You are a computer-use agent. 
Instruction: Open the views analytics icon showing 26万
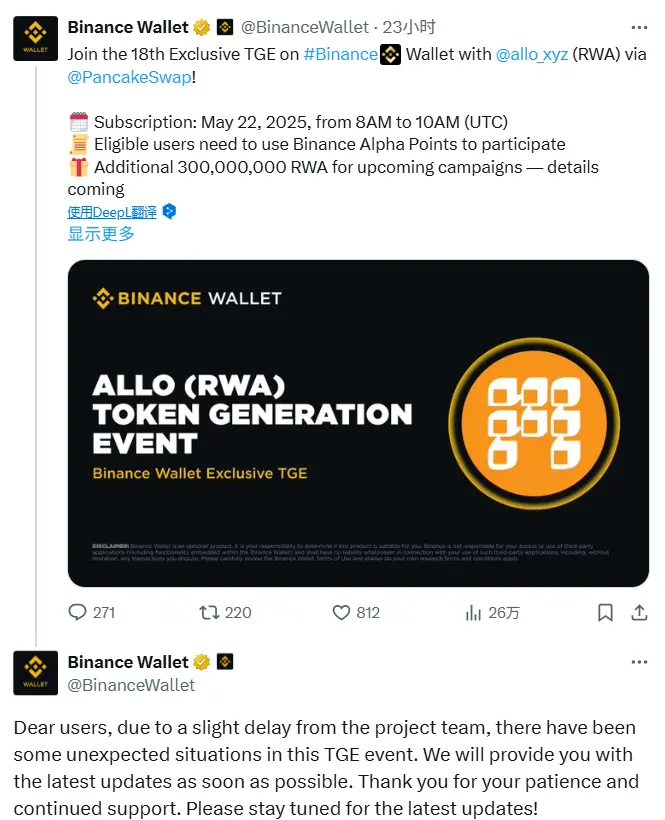click(x=471, y=613)
